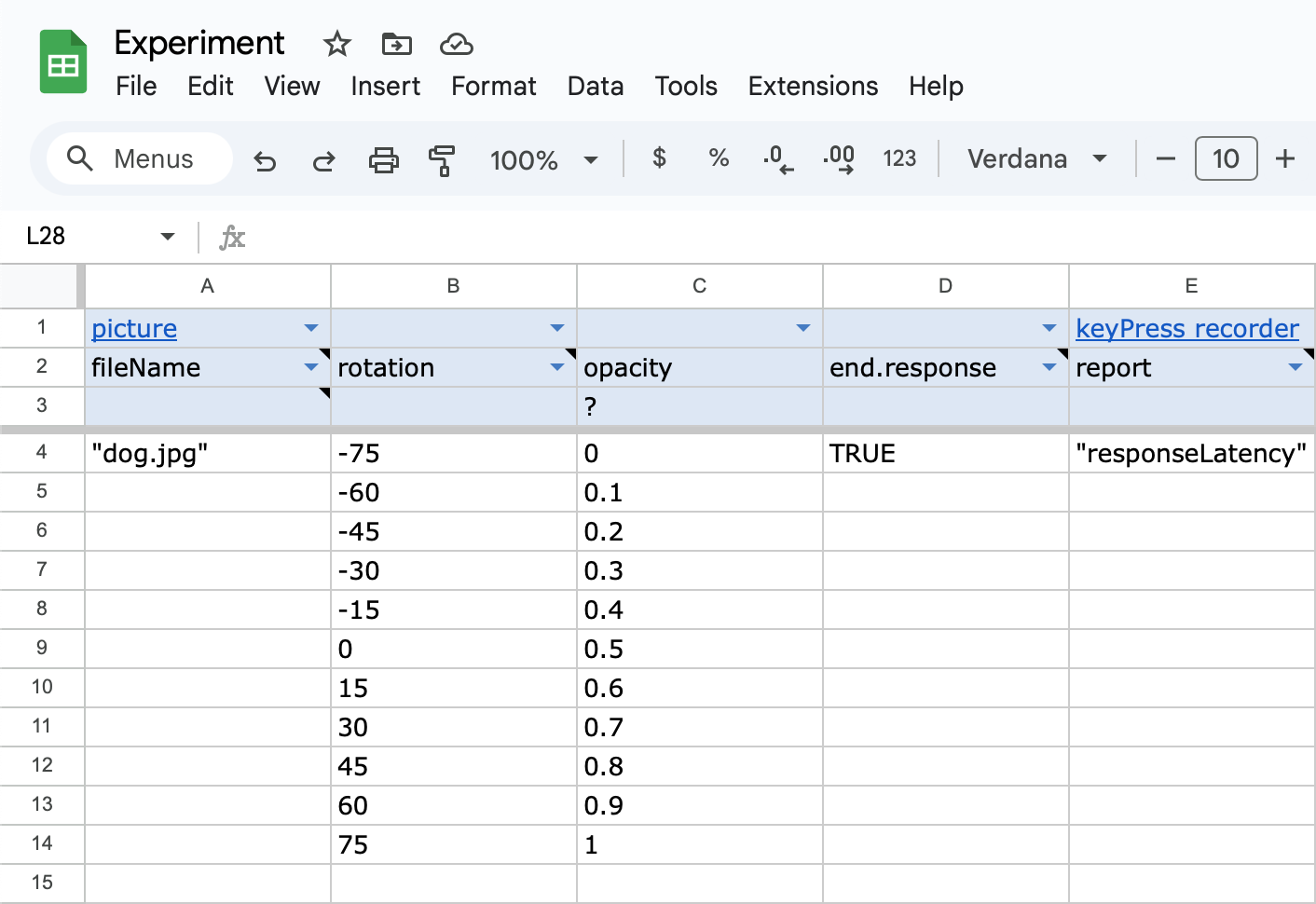Open the Google Sheets home icon
This screenshot has width=1316, height=904.
pyautogui.click(x=63, y=62)
